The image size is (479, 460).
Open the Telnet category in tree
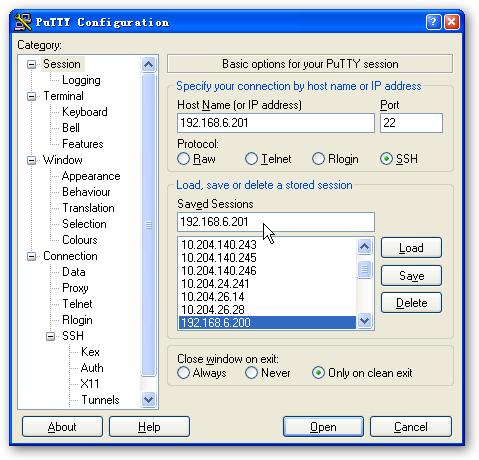(77, 304)
